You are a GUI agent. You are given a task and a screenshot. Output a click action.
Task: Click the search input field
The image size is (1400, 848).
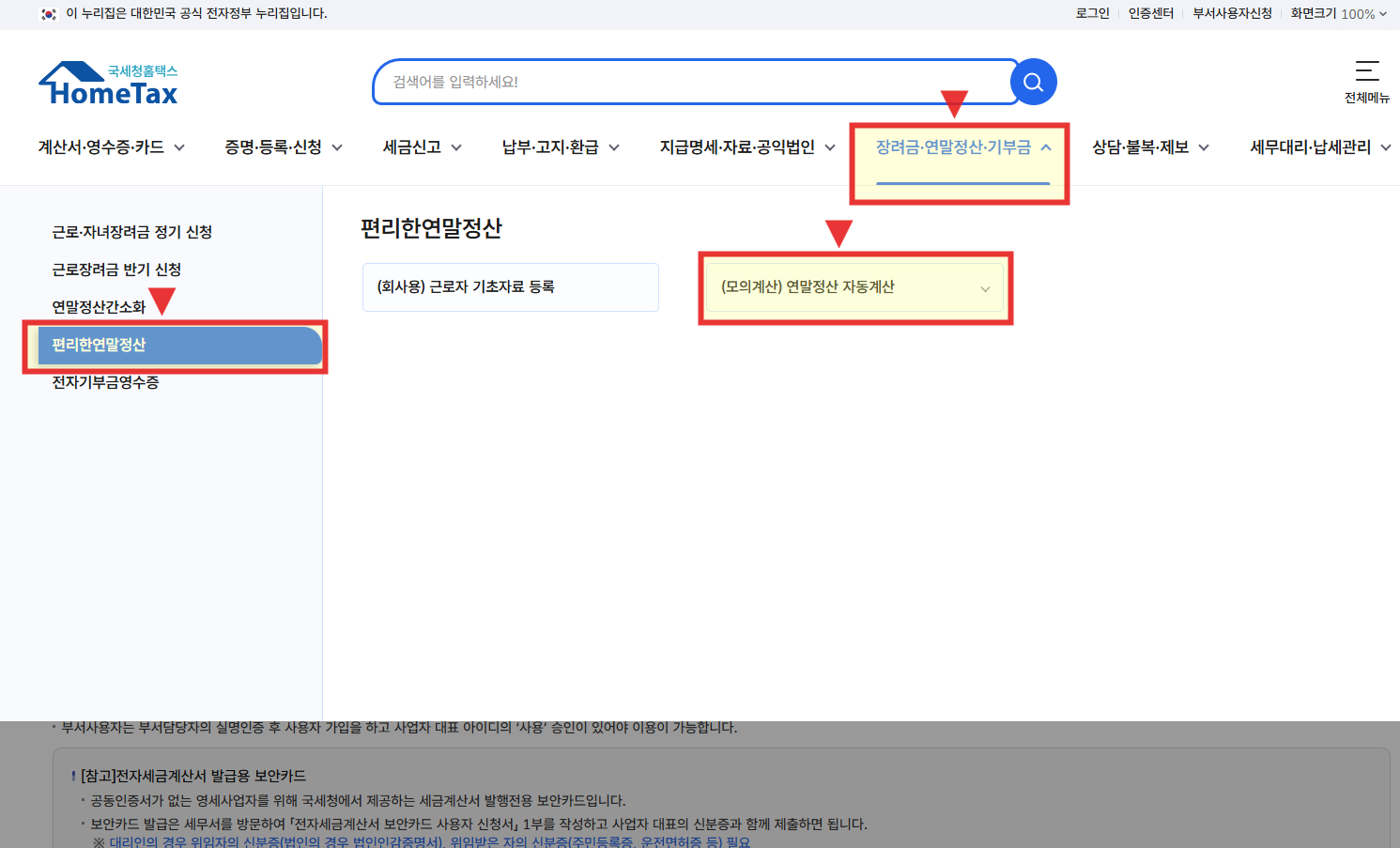tap(657, 82)
